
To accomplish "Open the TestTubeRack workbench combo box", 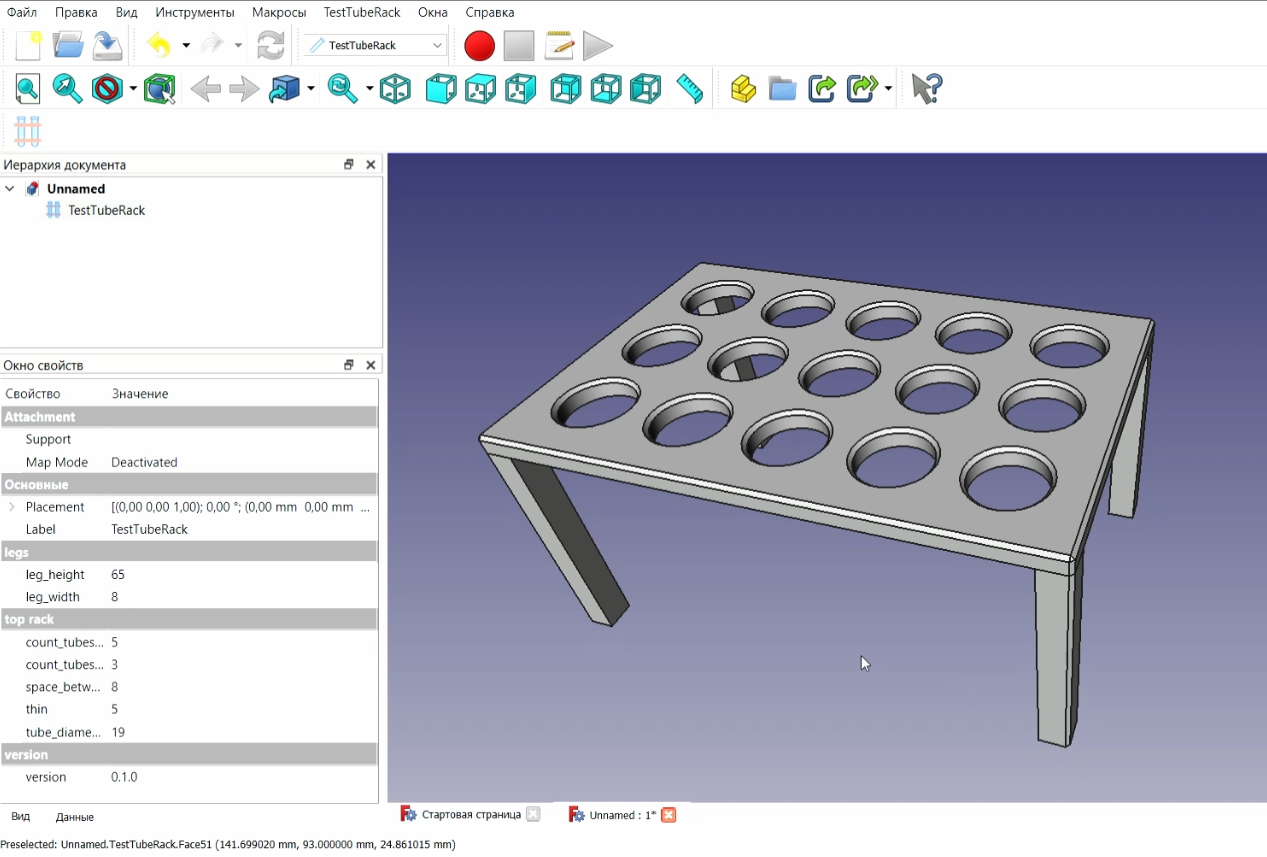I will click(375, 45).
